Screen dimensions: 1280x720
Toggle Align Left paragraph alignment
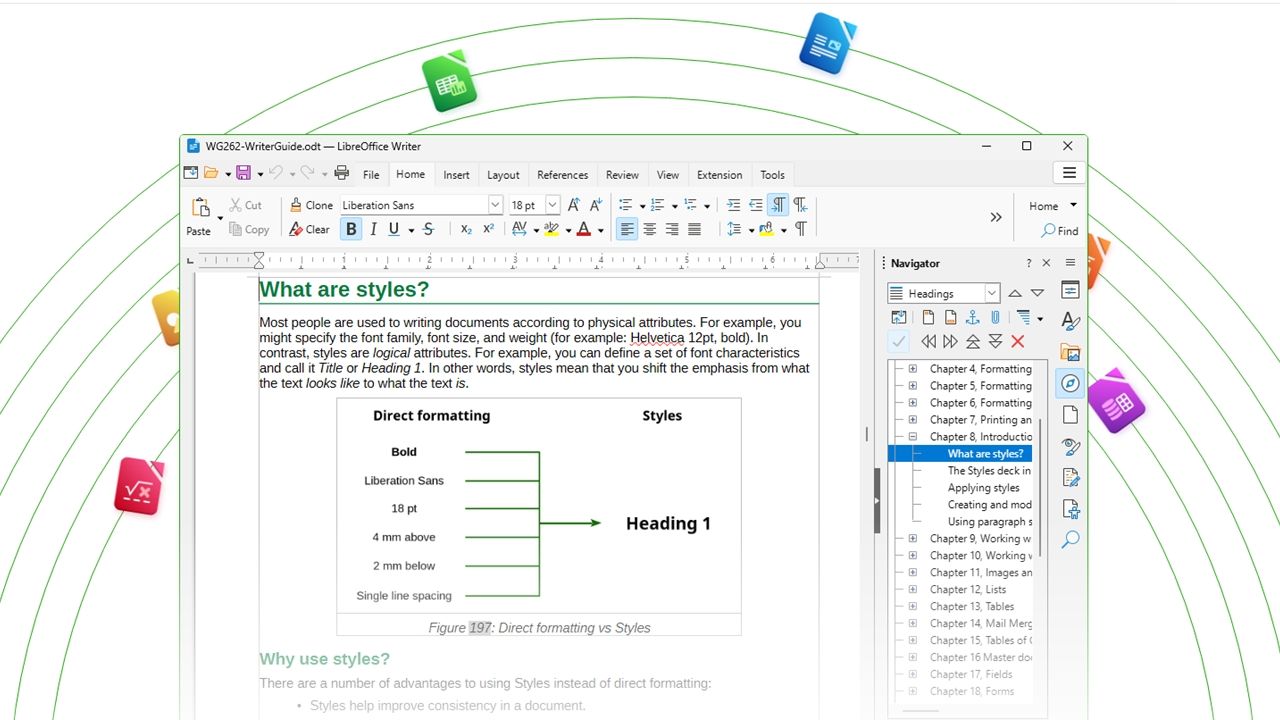pos(627,229)
